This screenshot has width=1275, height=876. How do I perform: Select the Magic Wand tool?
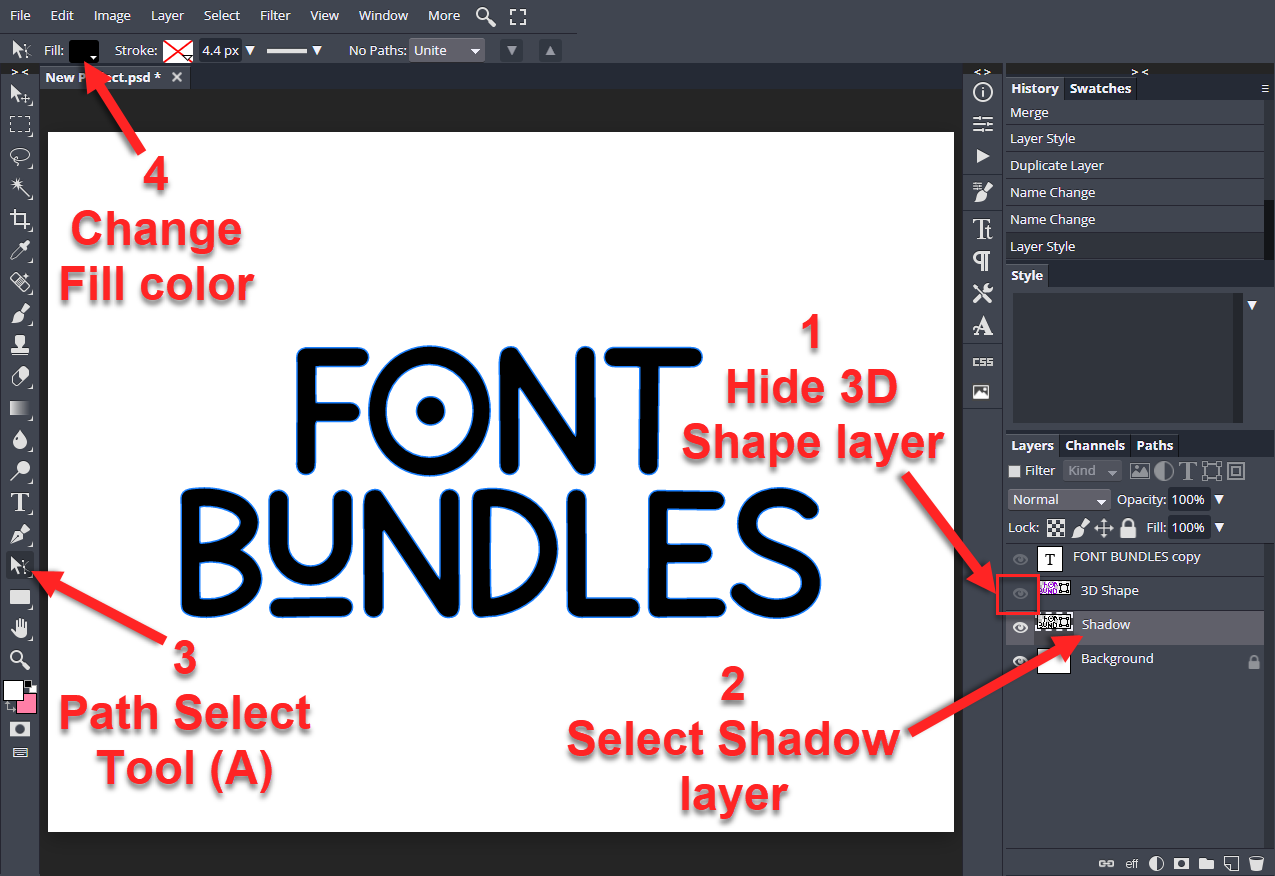(x=20, y=188)
